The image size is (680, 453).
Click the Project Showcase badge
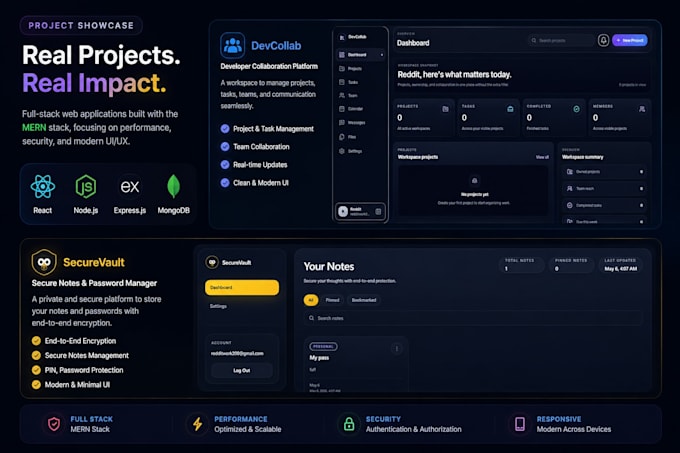[81, 26]
